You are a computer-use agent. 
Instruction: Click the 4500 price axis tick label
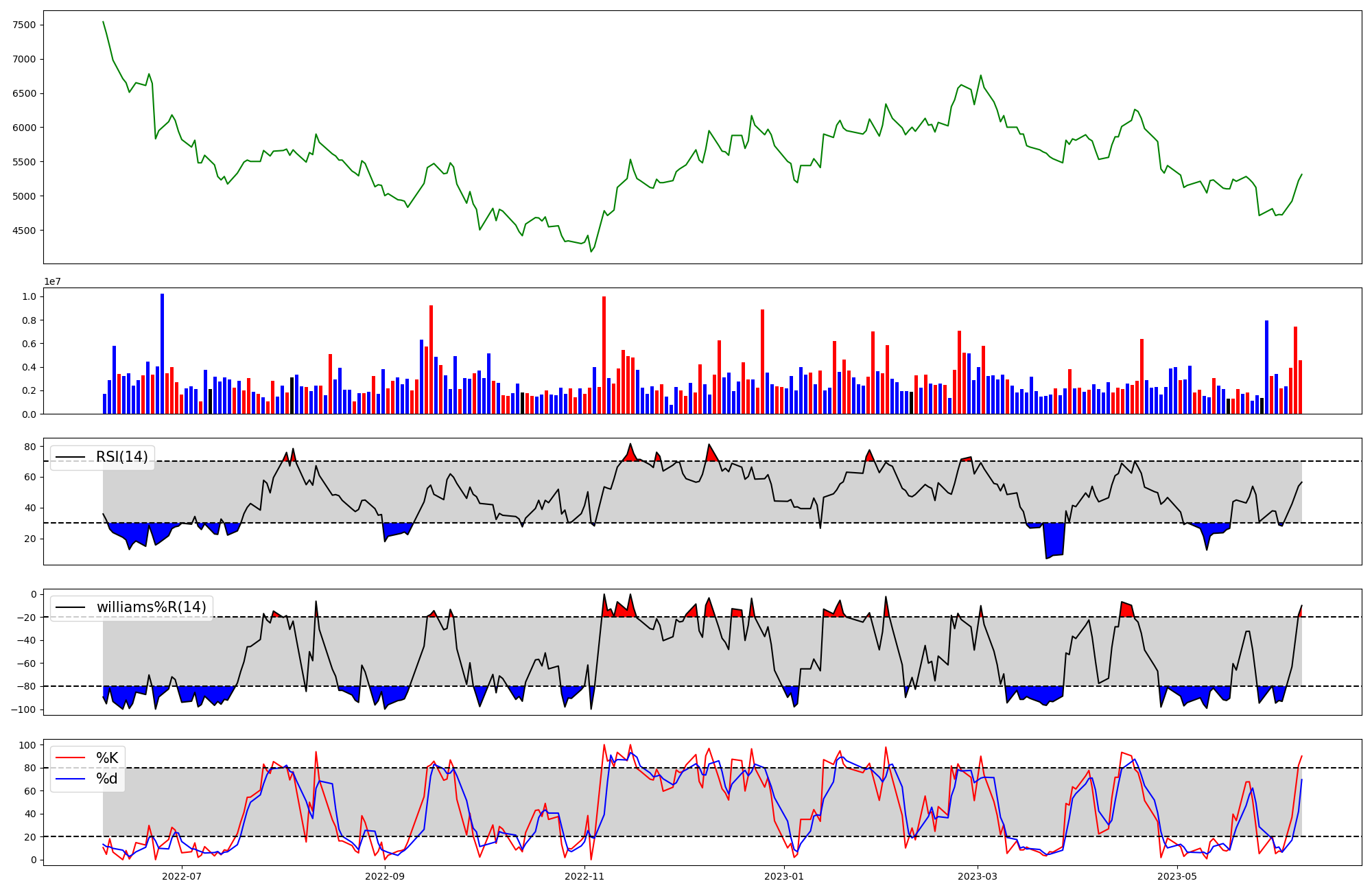pyautogui.click(x=24, y=231)
